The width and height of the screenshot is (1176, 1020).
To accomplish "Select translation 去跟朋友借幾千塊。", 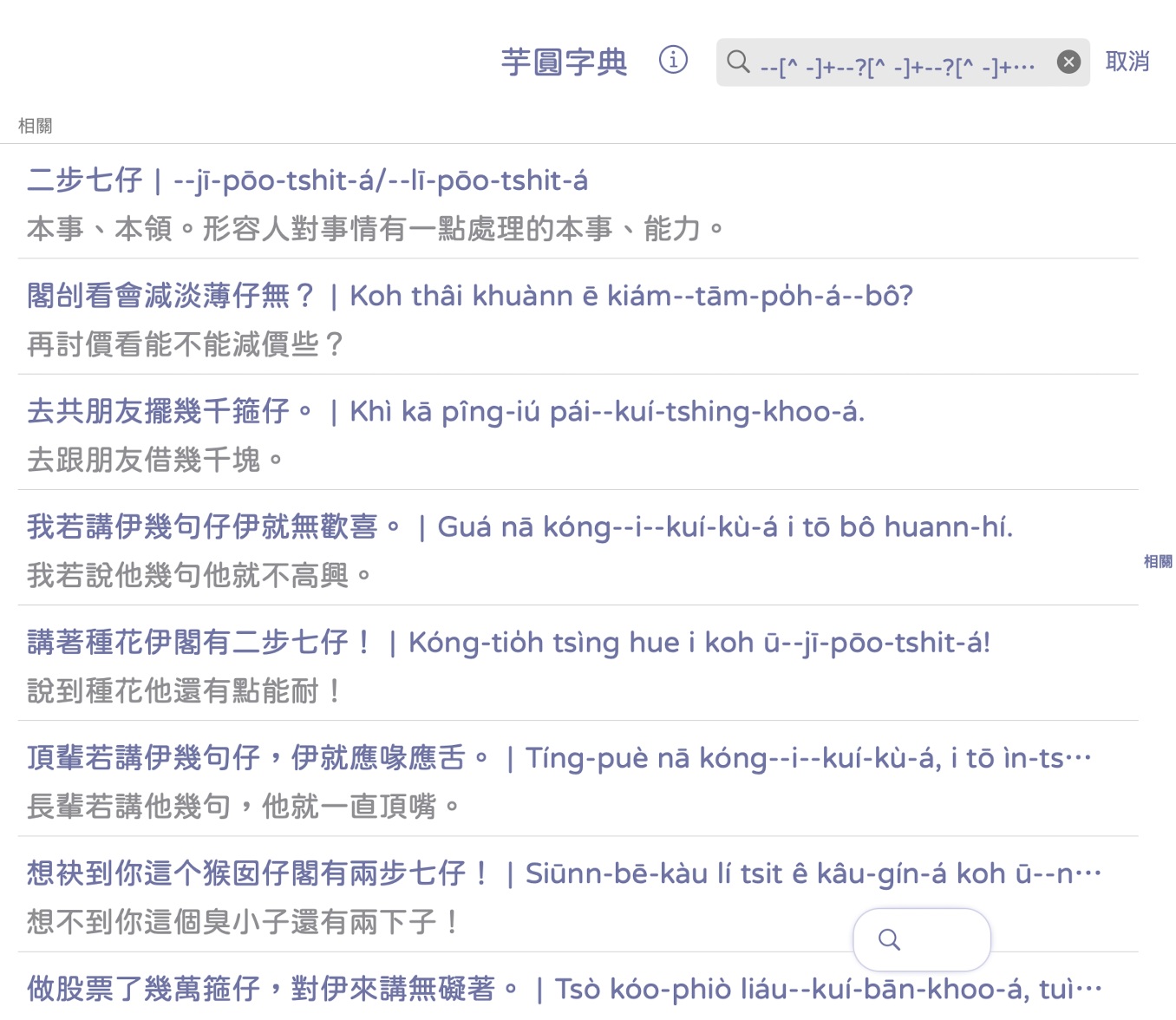I will (x=156, y=460).
